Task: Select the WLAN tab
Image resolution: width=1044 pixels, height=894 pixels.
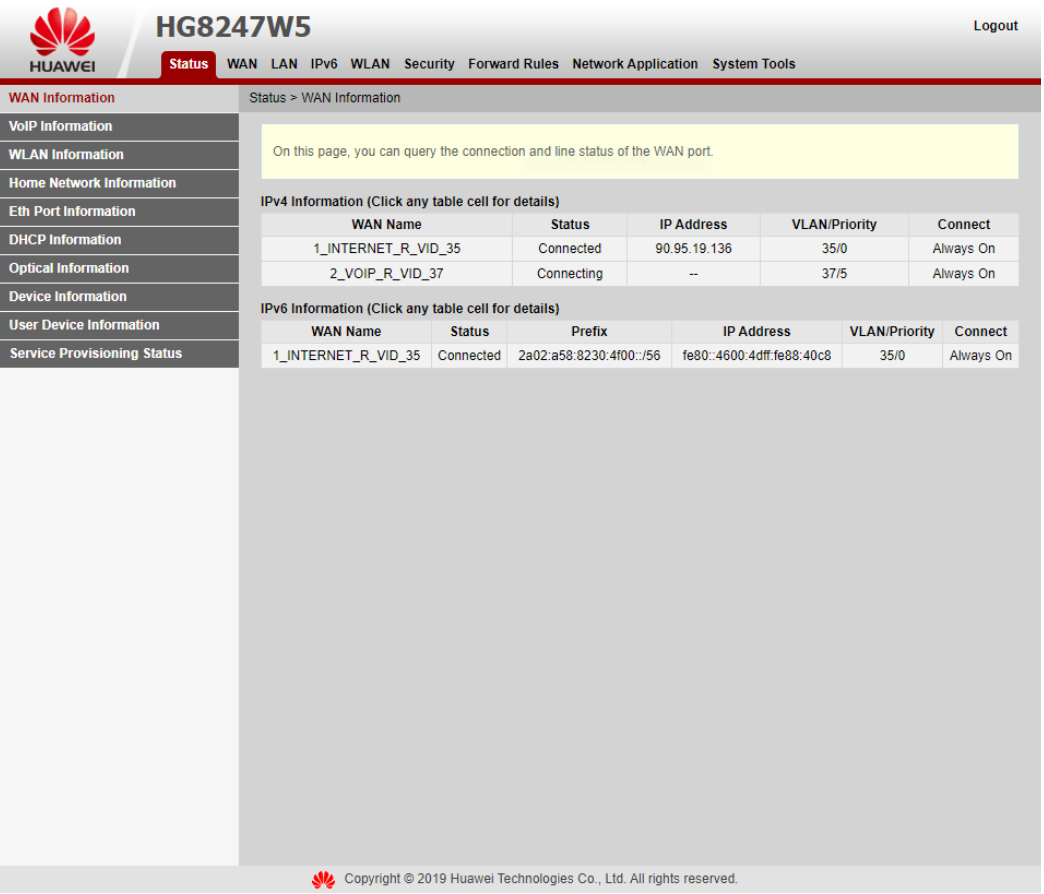Action: [x=370, y=64]
